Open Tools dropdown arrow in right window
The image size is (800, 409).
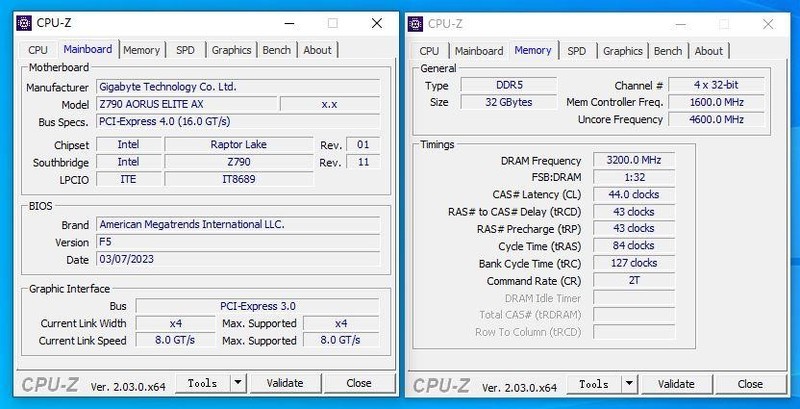[630, 384]
